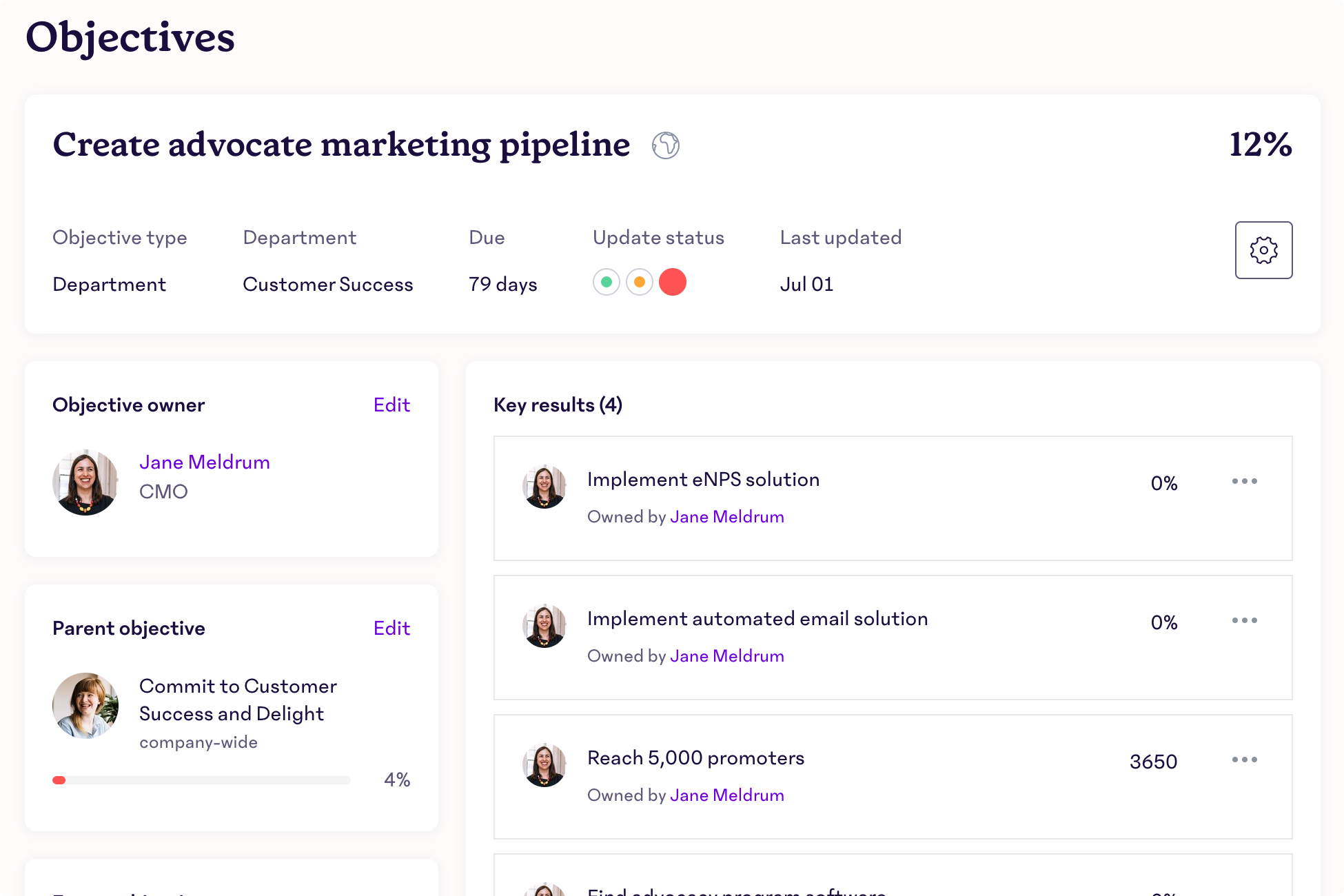Click the parent objective progress bar
The height and width of the screenshot is (896, 1344).
(x=201, y=780)
